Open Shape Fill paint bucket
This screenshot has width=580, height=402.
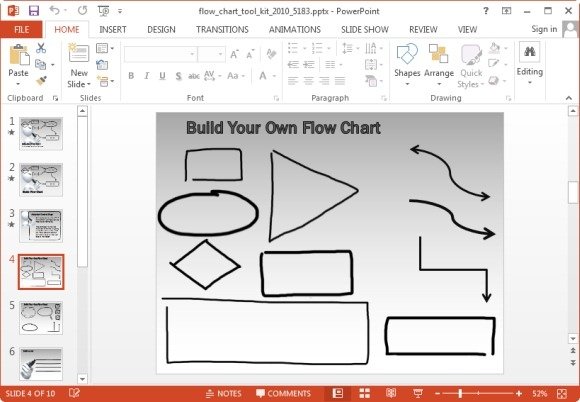pyautogui.click(x=495, y=48)
